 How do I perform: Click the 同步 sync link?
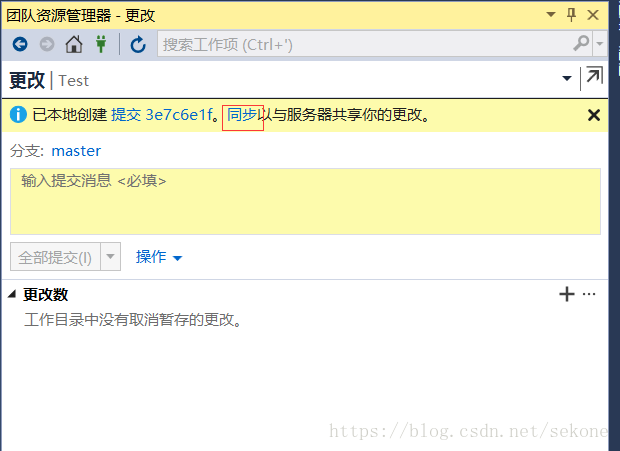[x=242, y=115]
